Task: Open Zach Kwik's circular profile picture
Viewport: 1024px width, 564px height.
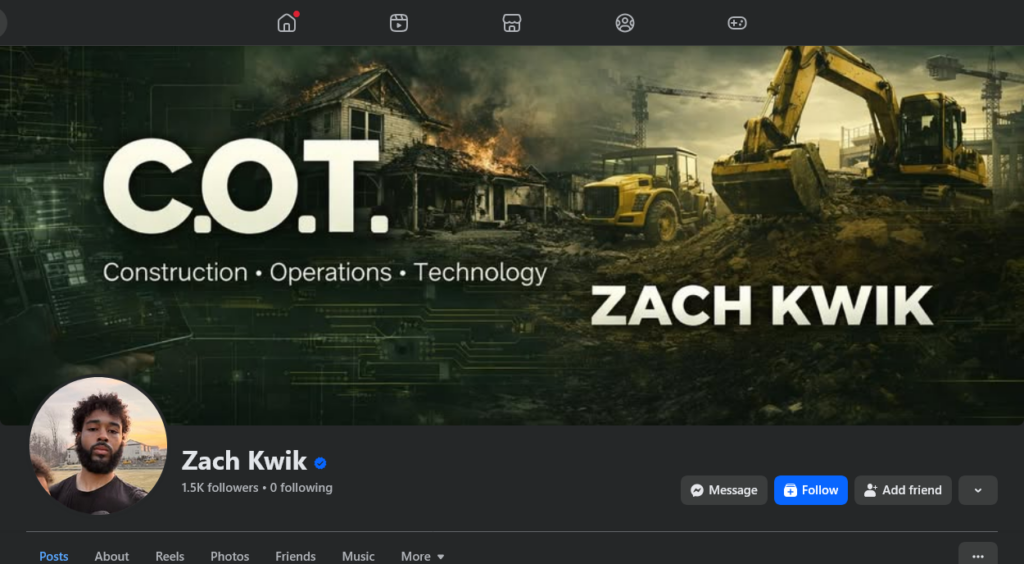Action: coord(98,445)
